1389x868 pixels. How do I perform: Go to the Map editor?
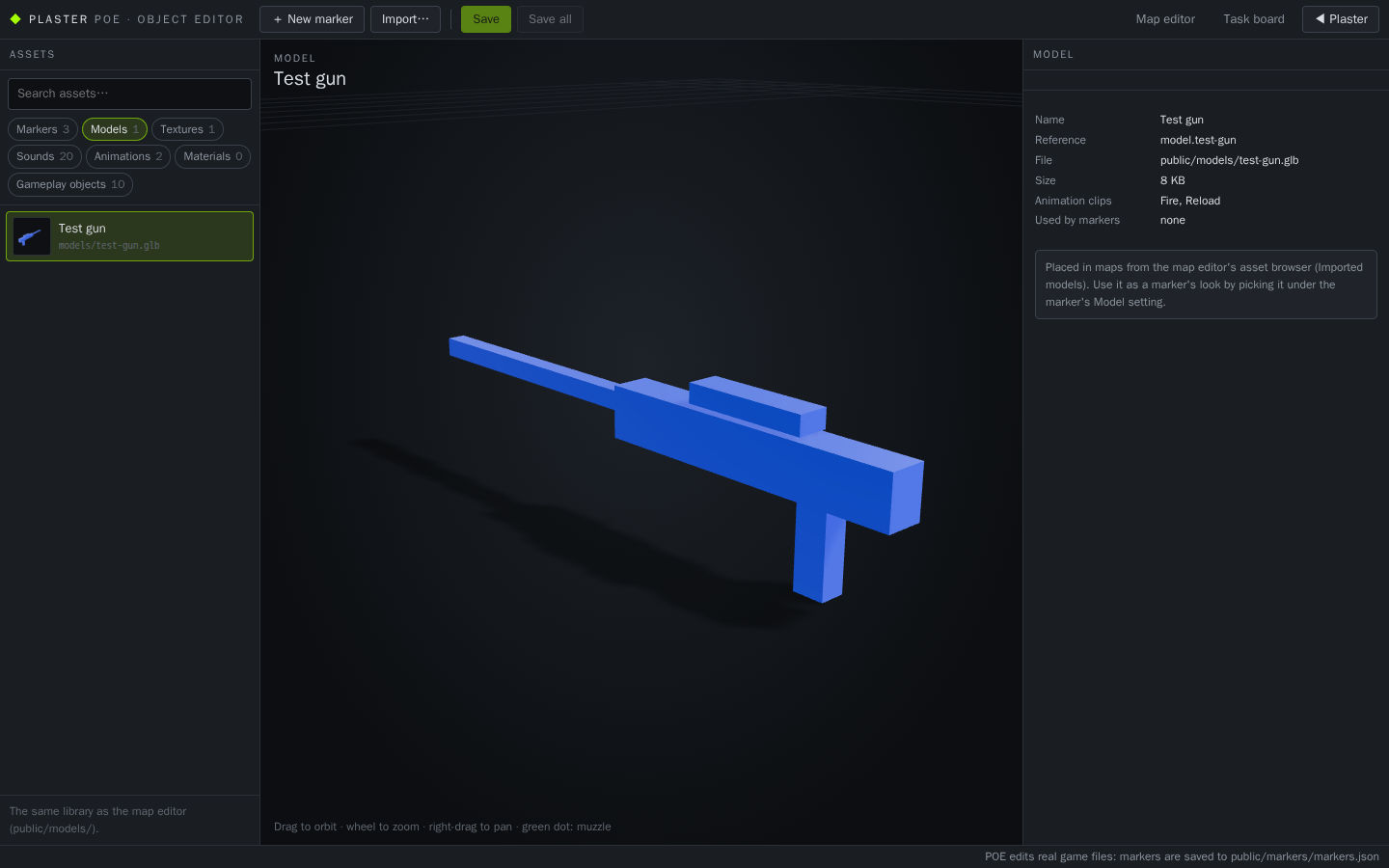1165,19
